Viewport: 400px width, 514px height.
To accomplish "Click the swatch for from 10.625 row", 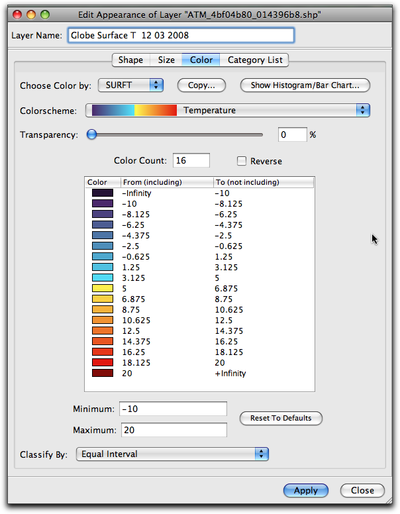I will (103, 320).
